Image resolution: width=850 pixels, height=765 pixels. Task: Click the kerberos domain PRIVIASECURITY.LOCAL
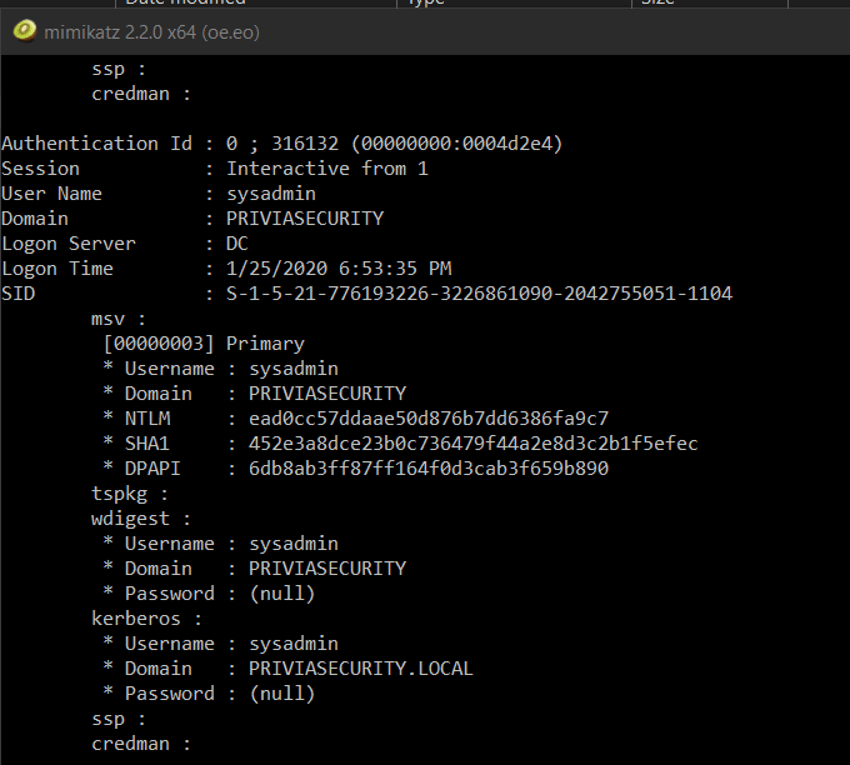tap(360, 668)
